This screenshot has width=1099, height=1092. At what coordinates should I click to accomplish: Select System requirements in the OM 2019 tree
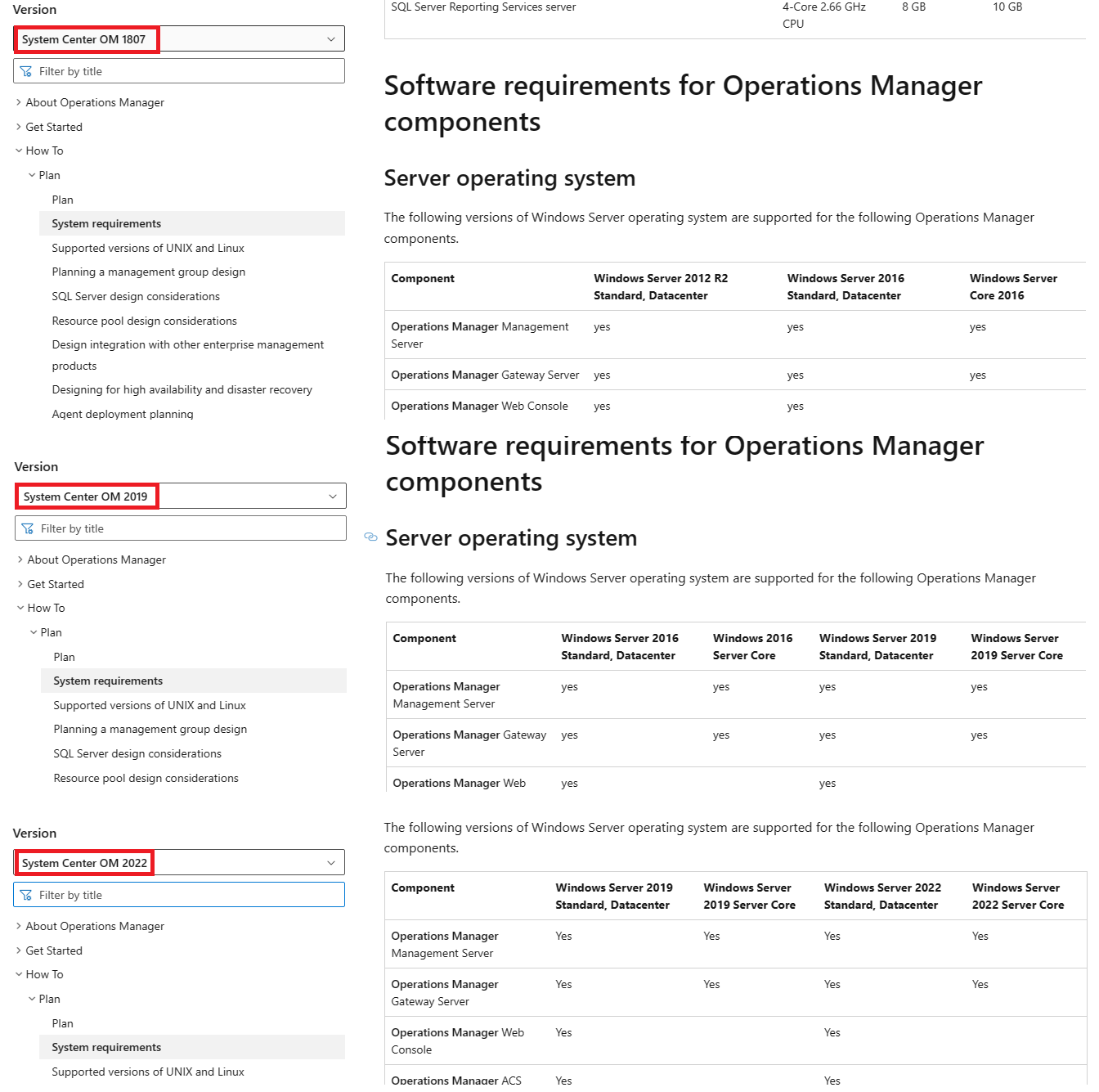click(194, 681)
